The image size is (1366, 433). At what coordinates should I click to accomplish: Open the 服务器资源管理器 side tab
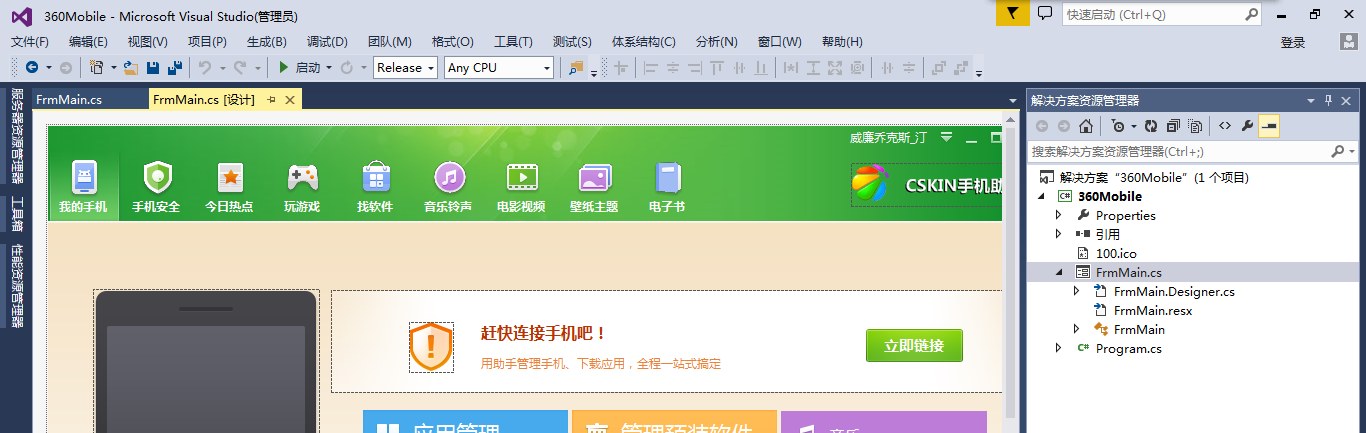click(17, 136)
